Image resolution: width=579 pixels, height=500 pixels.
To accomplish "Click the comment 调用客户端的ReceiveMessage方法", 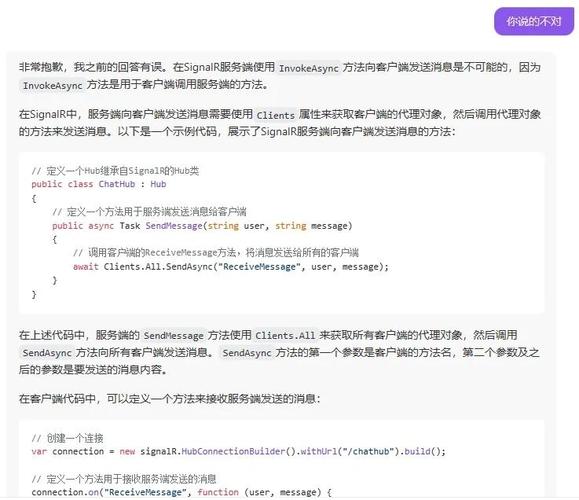I will pos(216,253).
